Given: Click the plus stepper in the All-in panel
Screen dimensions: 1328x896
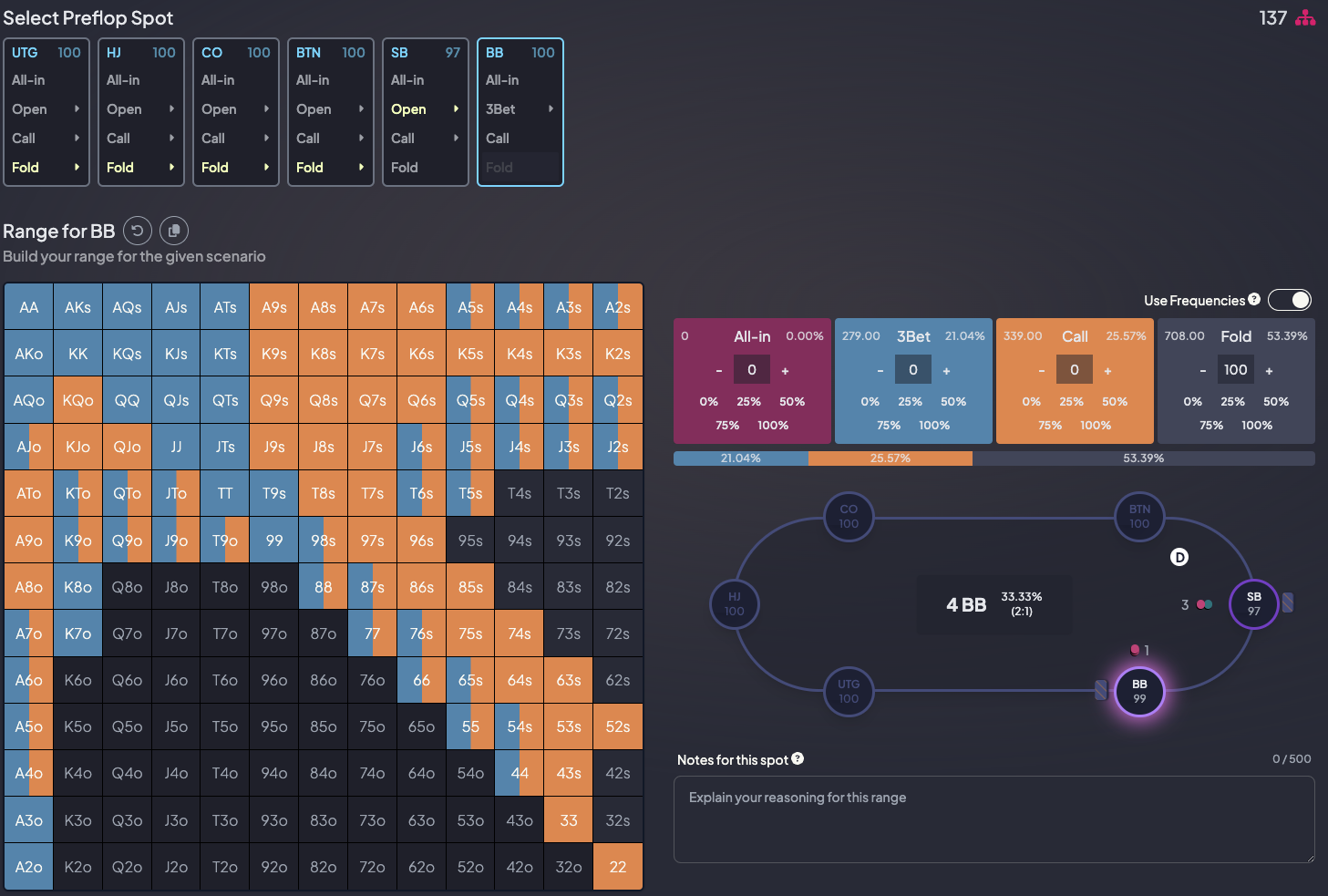Looking at the screenshot, I should click(x=785, y=371).
